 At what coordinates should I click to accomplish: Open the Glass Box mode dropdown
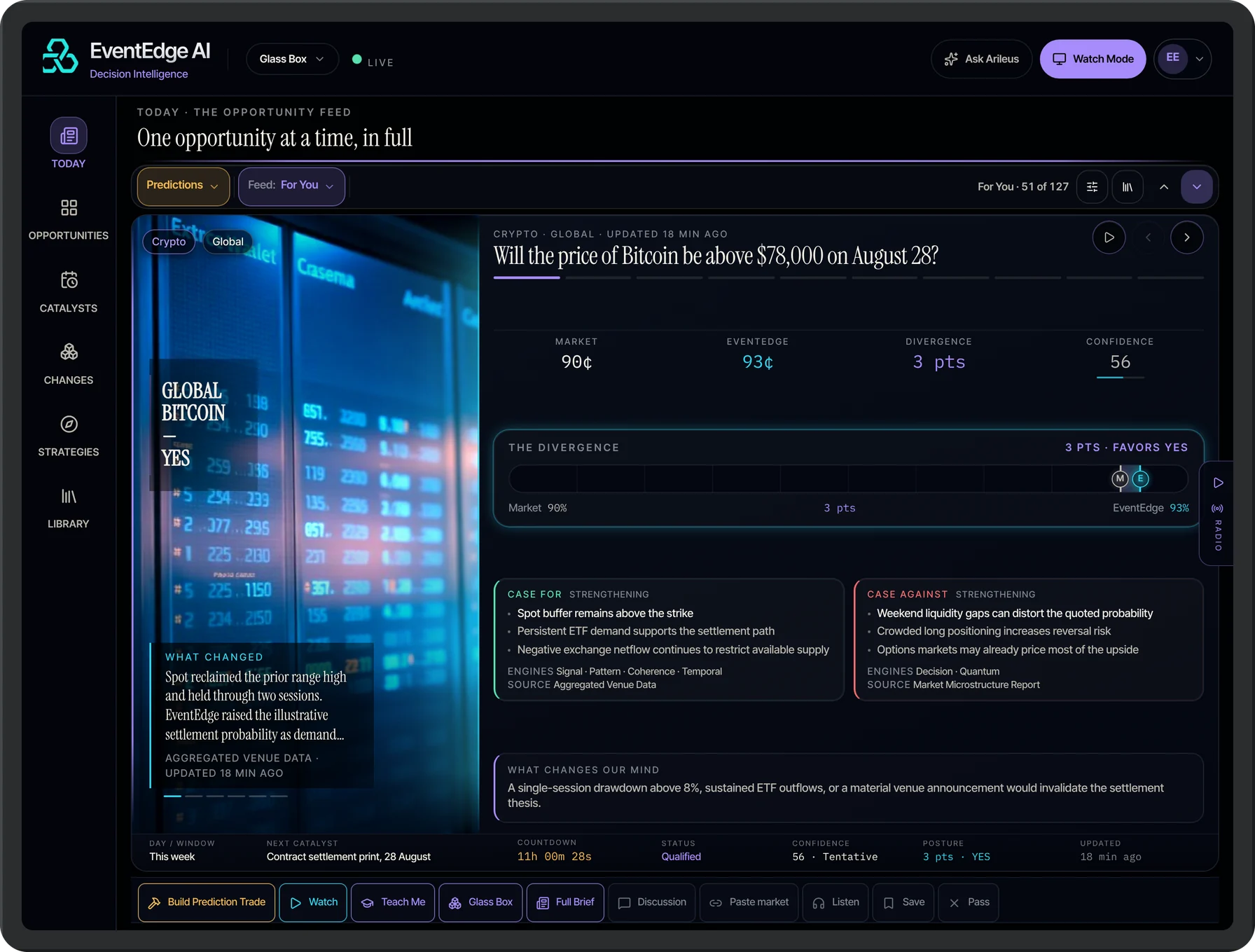click(292, 59)
